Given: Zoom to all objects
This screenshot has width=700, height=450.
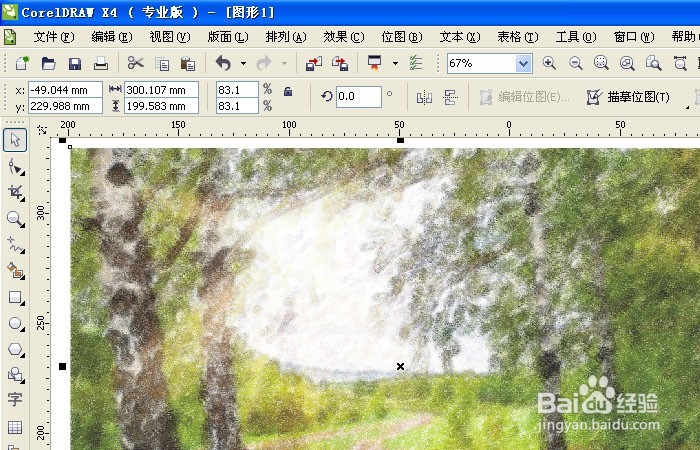Looking at the screenshot, I should click(627, 63).
